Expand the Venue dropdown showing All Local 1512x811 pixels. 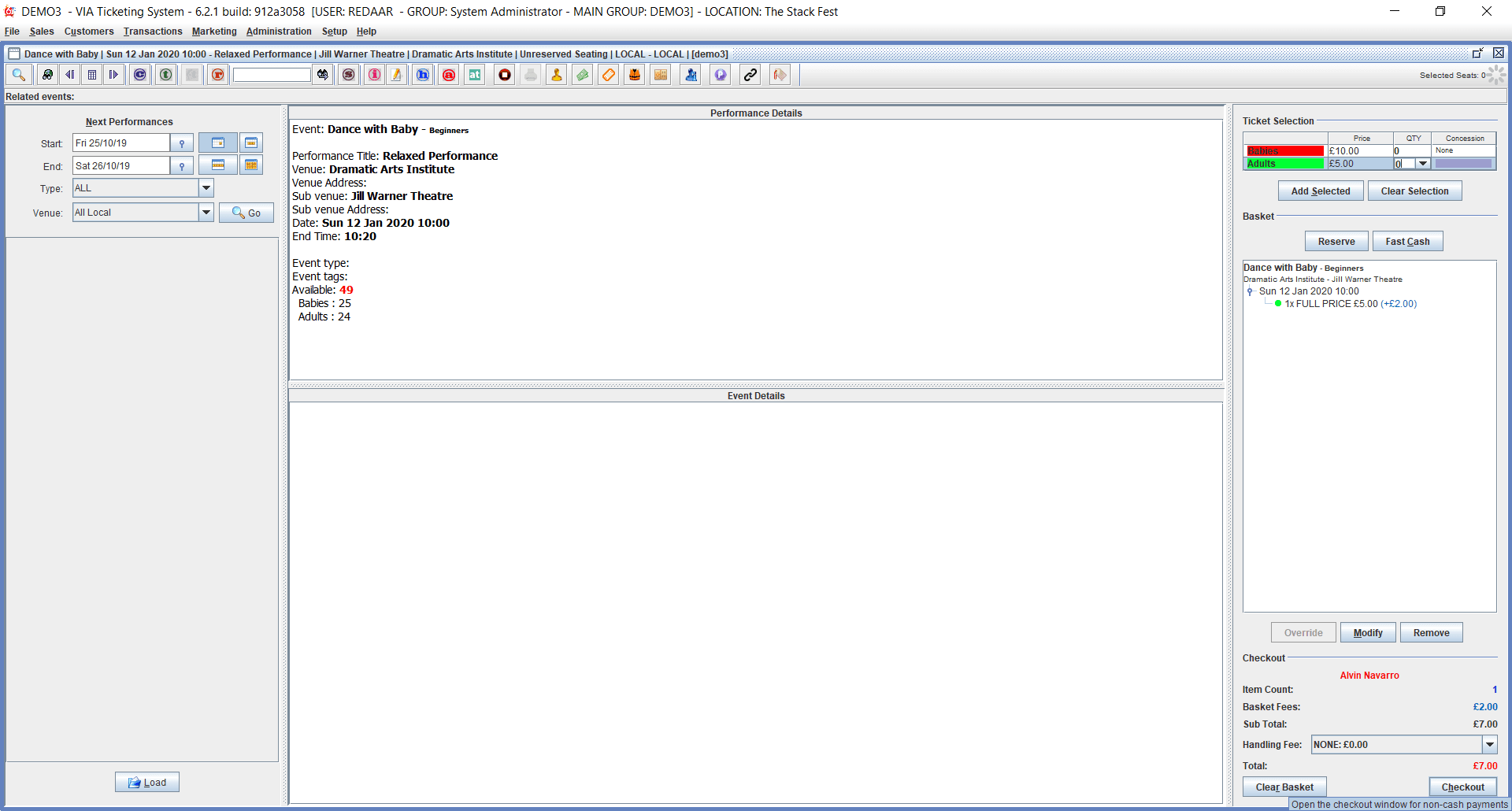pyautogui.click(x=206, y=213)
